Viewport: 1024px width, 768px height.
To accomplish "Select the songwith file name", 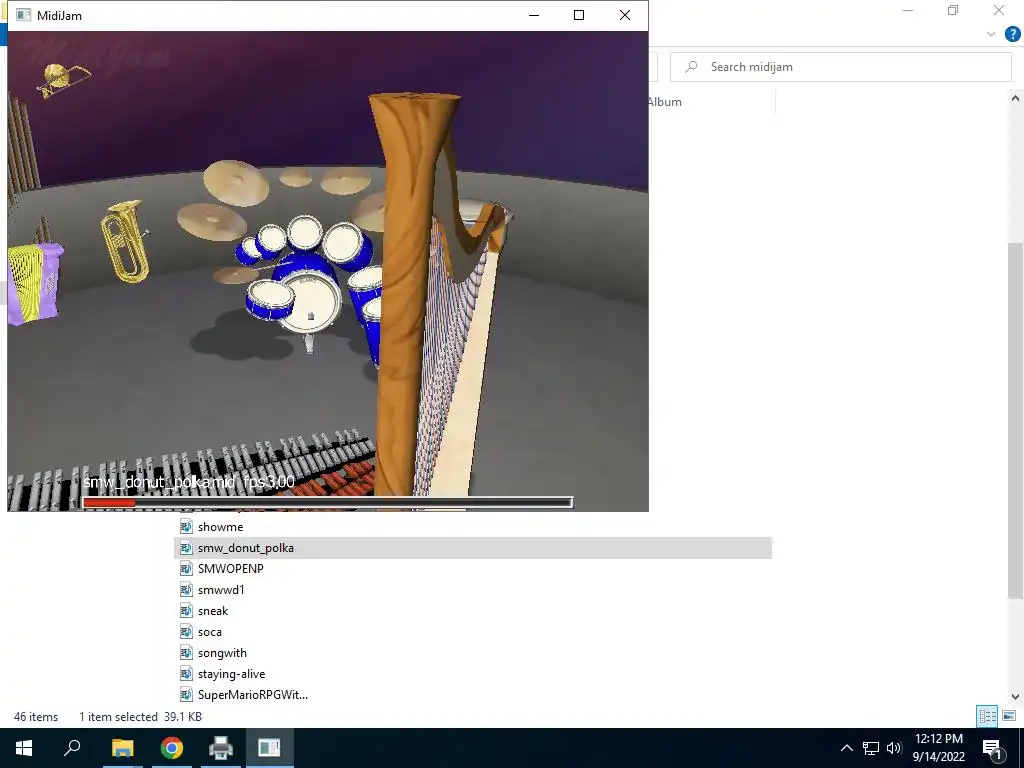I will tap(222, 653).
